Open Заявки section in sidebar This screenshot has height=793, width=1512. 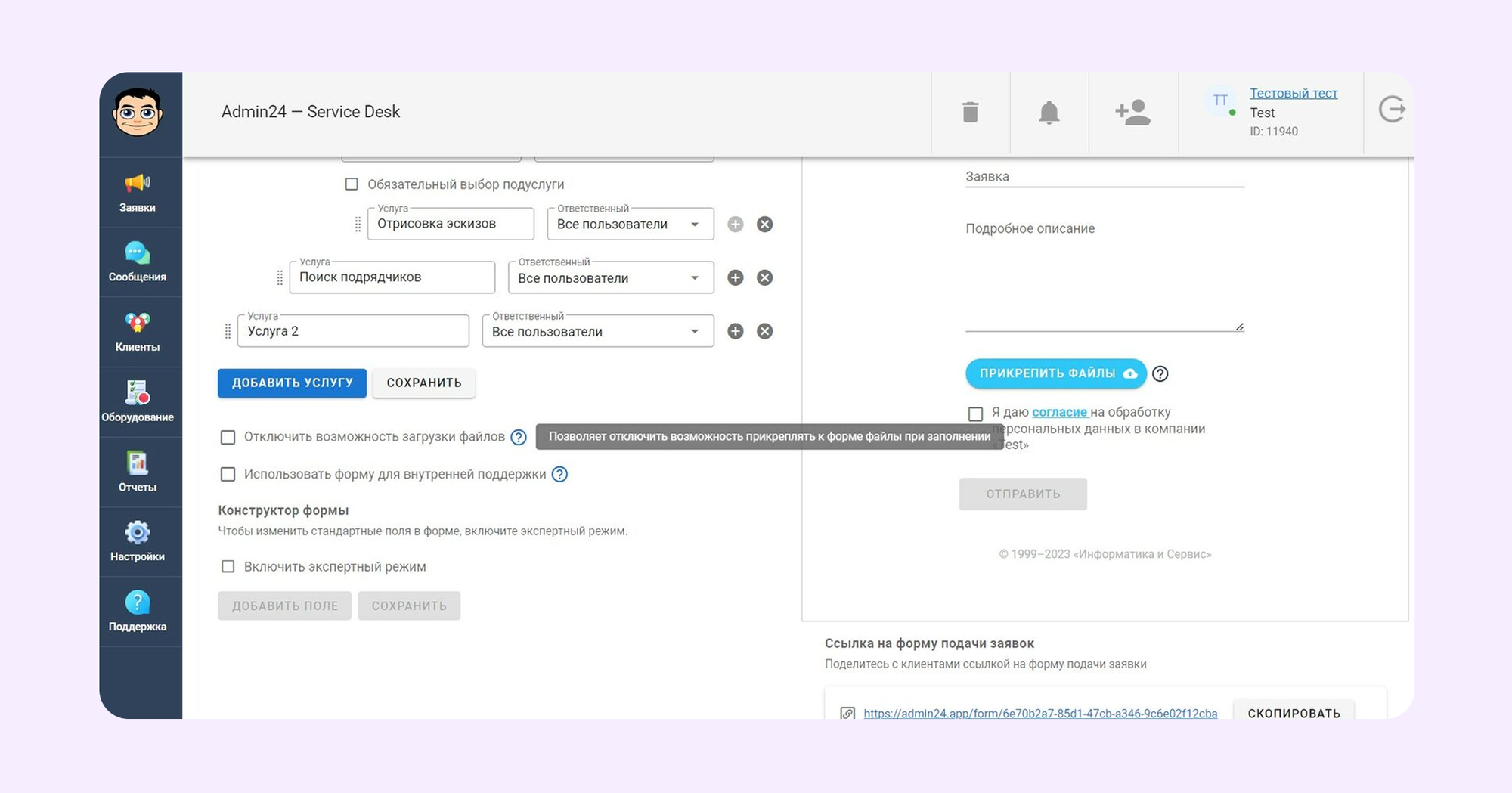tap(138, 193)
